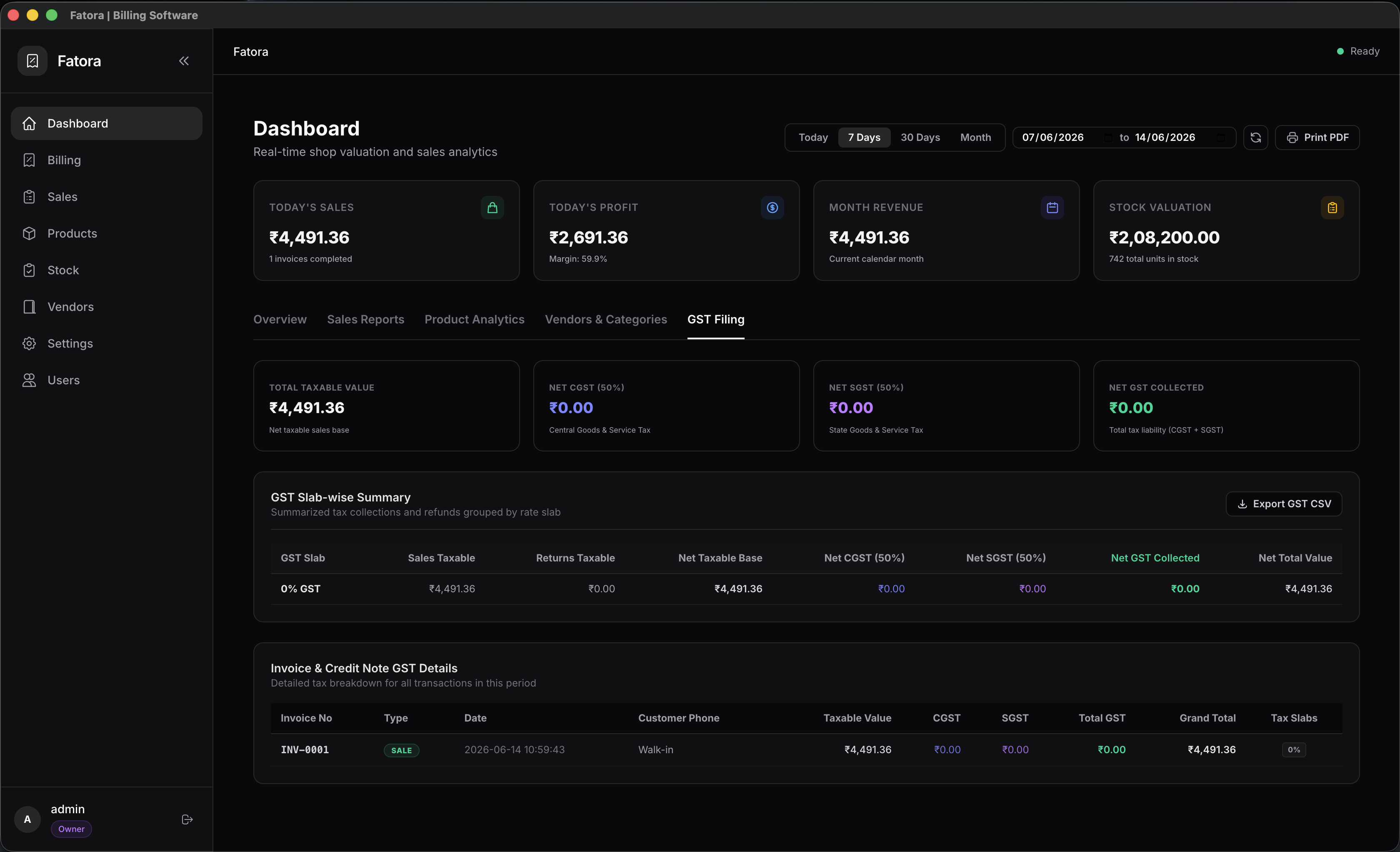Click the dollar icon on Today's Profit

[772, 208]
